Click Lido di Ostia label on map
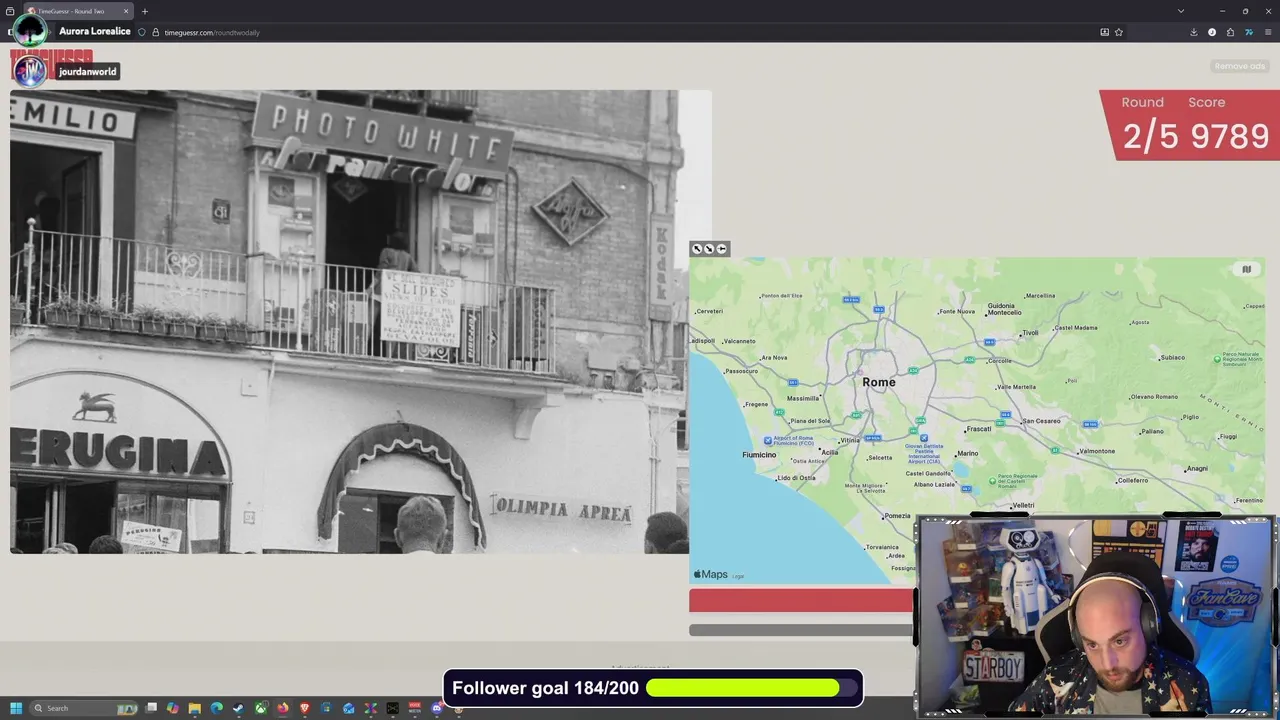This screenshot has width=1280, height=720. [796, 478]
